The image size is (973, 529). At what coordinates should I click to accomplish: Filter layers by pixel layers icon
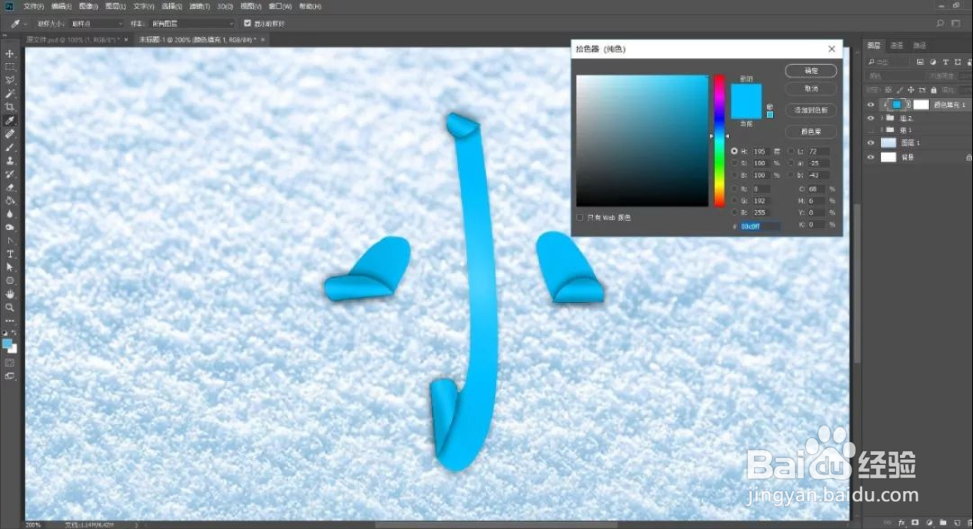point(920,62)
